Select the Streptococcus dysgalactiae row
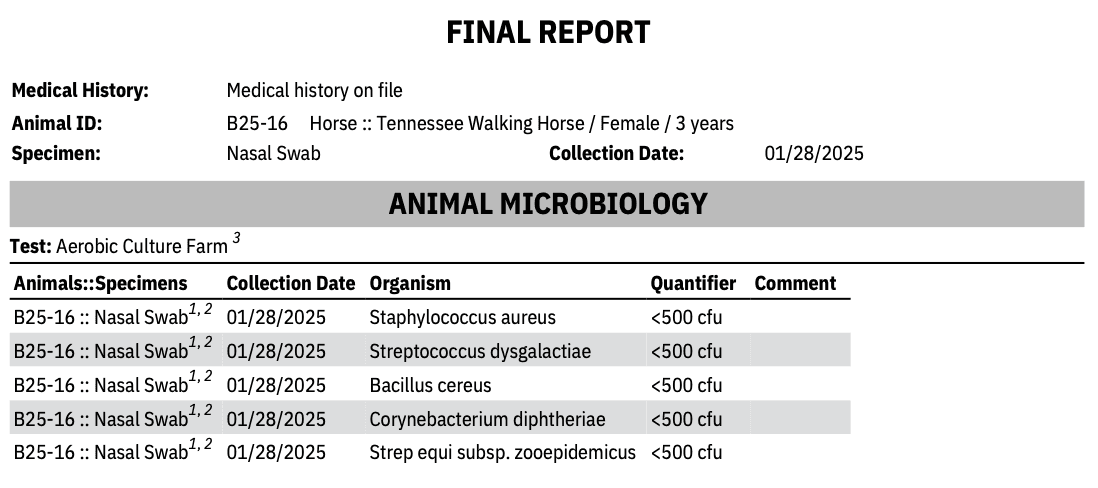The height and width of the screenshot is (488, 1098). [480, 351]
